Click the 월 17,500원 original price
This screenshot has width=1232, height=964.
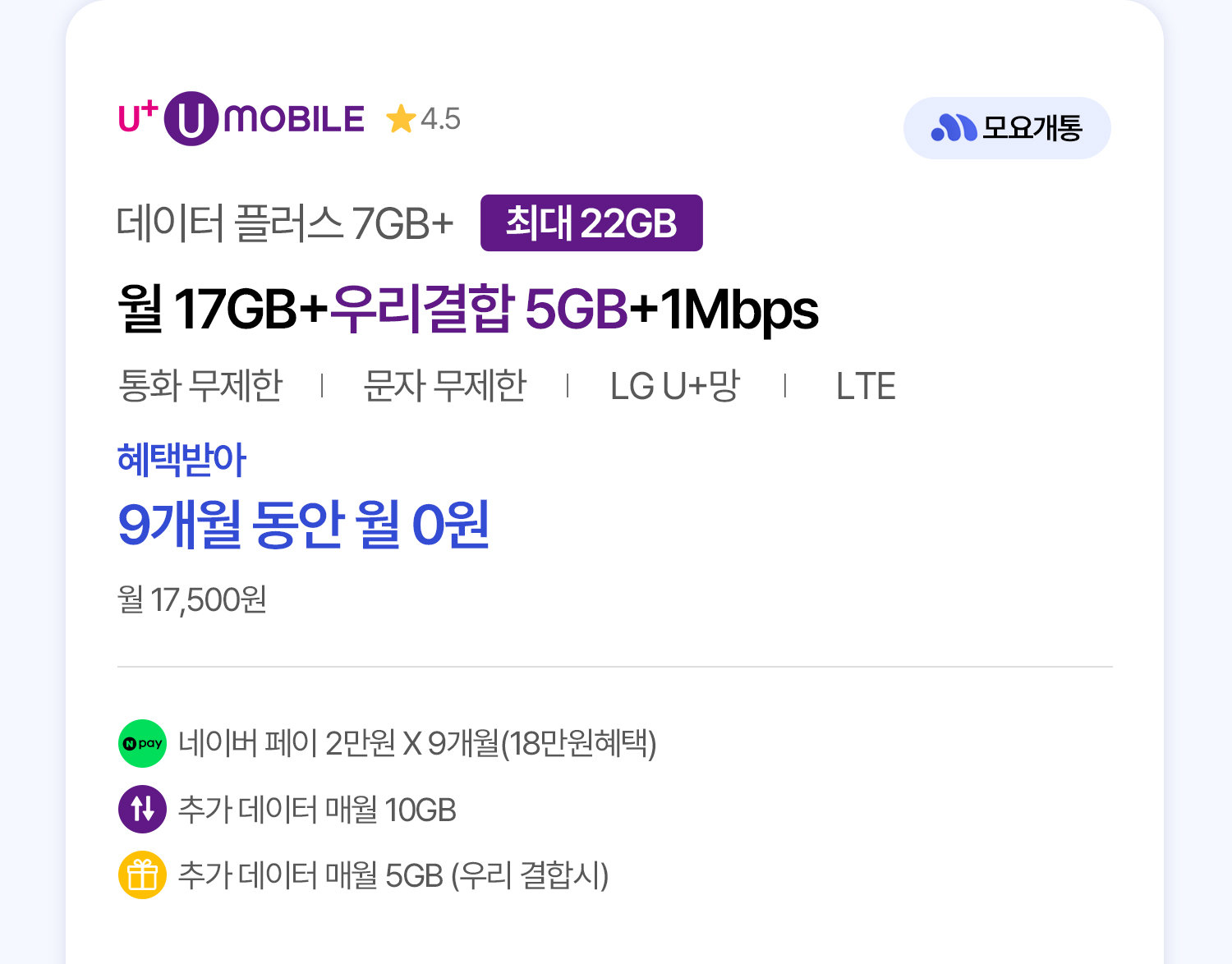[192, 600]
